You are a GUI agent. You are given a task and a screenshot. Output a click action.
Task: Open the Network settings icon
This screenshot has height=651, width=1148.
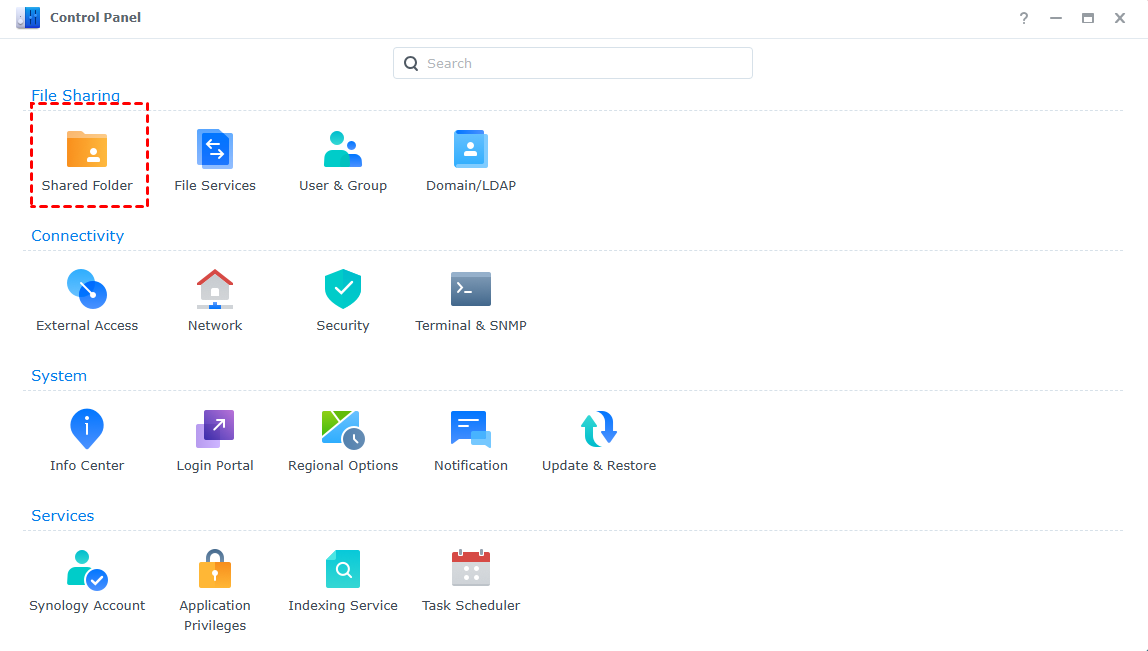[x=215, y=289]
